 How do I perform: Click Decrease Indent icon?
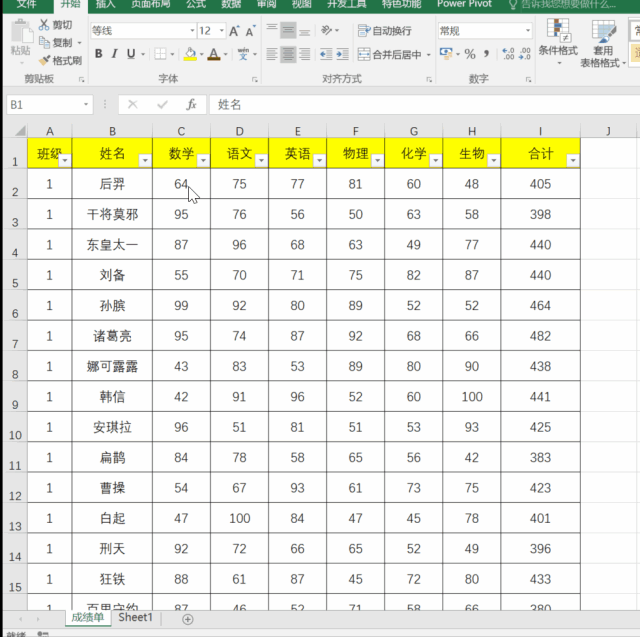pos(326,54)
